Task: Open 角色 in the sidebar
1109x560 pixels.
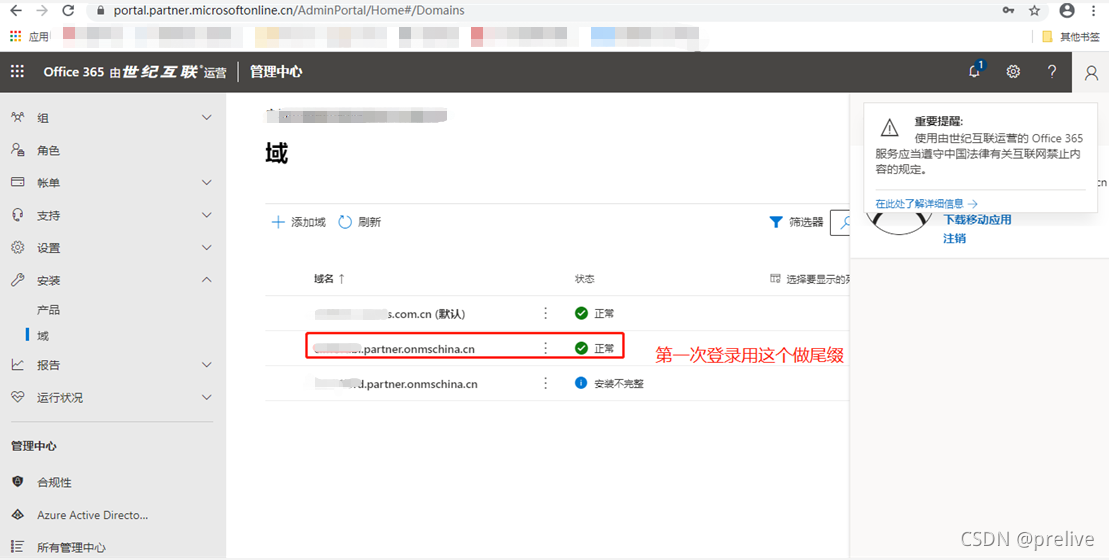Action: 48,151
